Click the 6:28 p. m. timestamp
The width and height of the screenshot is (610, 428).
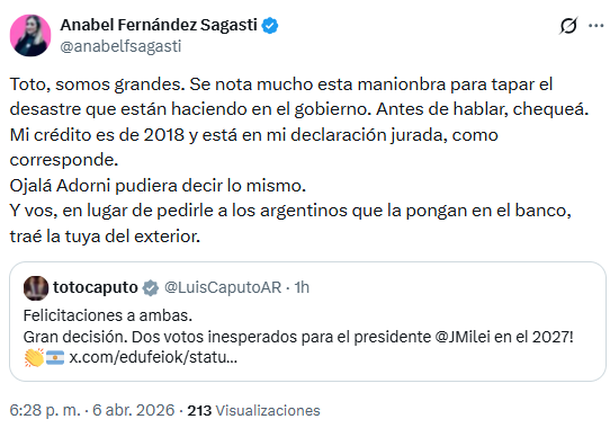pyautogui.click(x=43, y=410)
